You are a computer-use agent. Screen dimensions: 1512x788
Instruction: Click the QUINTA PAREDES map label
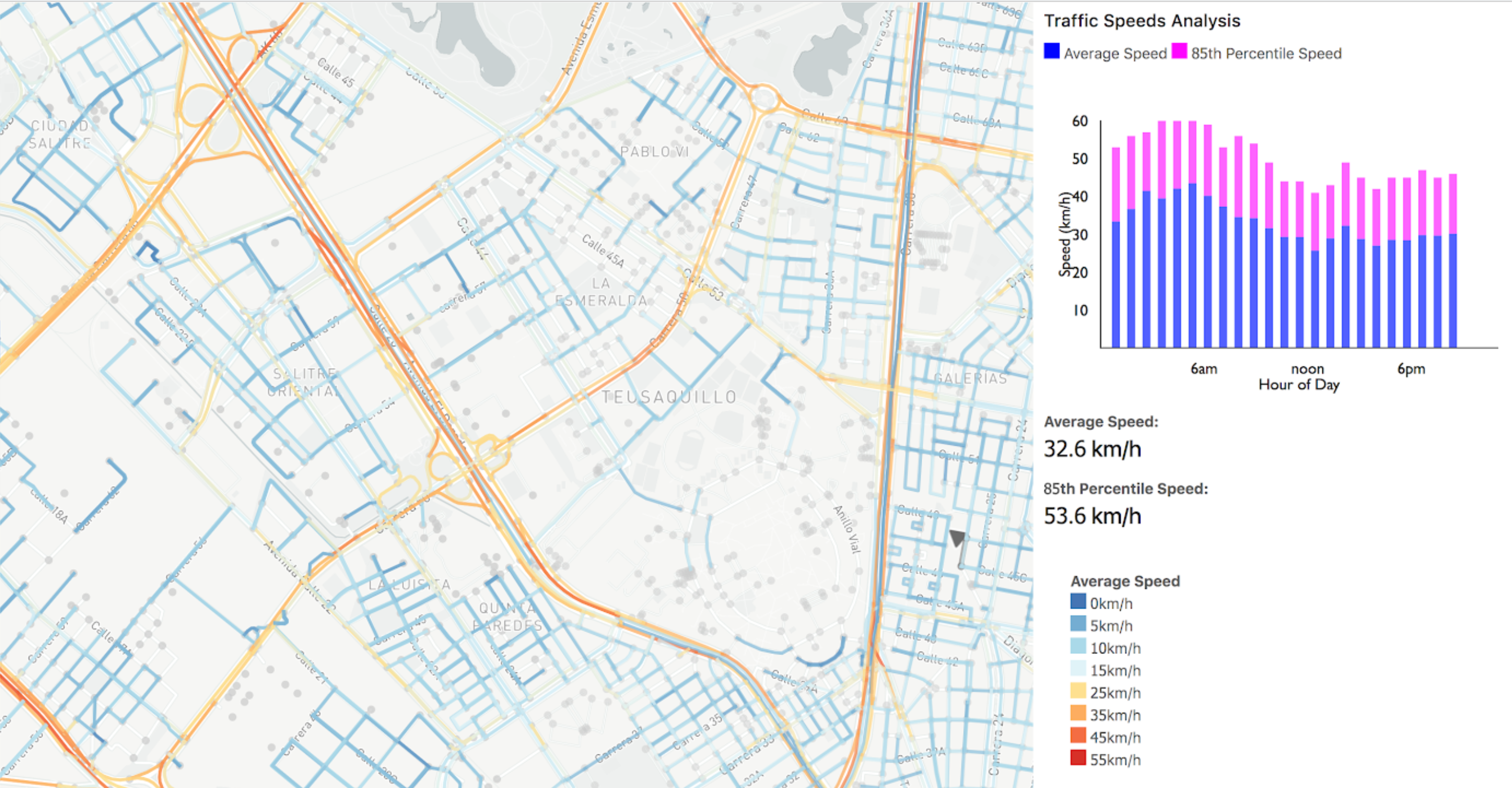coord(507,616)
